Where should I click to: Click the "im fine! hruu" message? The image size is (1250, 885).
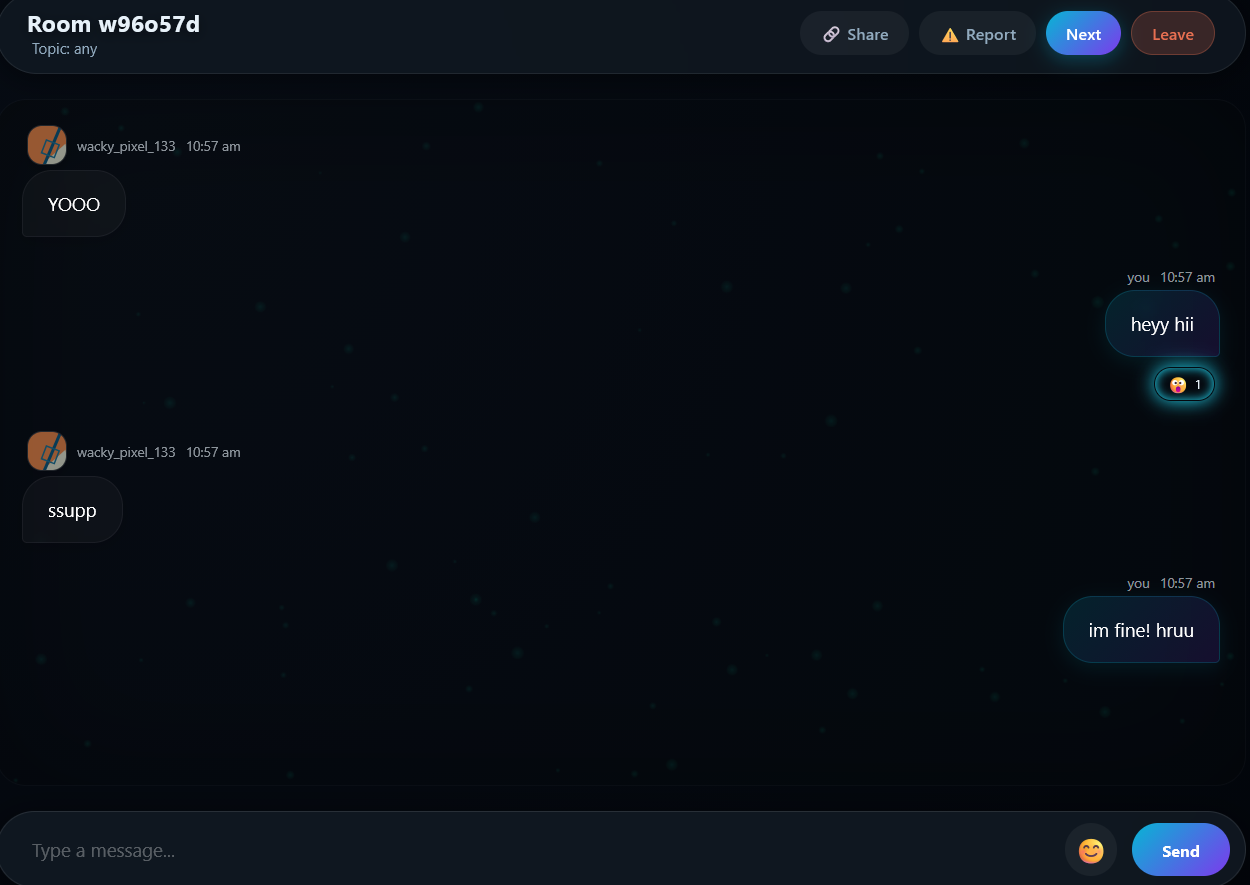(1141, 630)
